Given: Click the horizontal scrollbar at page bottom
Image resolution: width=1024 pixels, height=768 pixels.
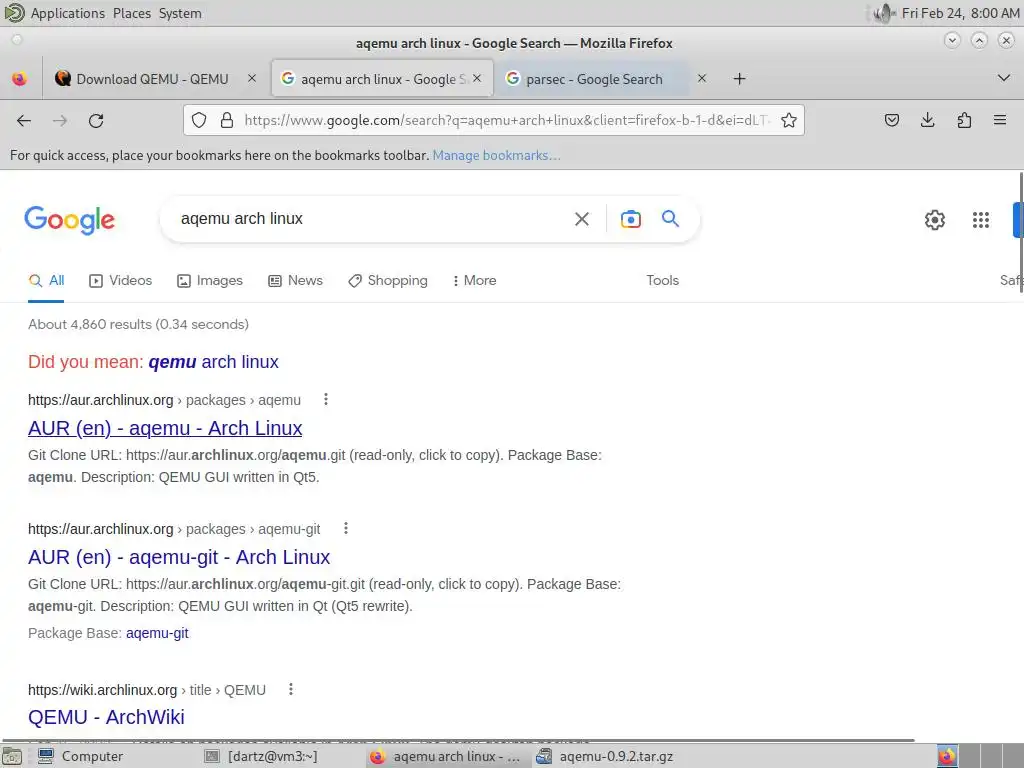Looking at the screenshot, I should [x=458, y=741].
